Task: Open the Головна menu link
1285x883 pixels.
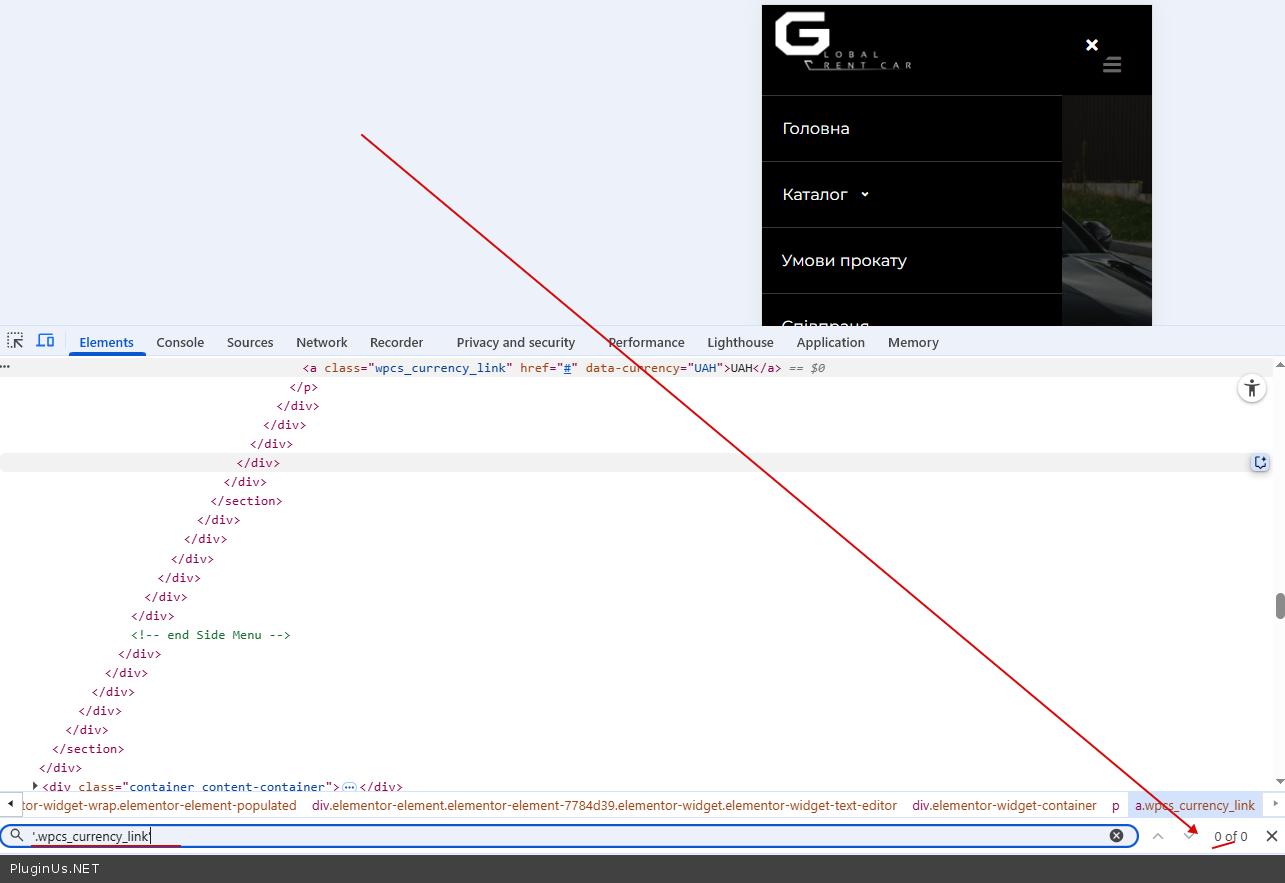Action: (x=816, y=129)
